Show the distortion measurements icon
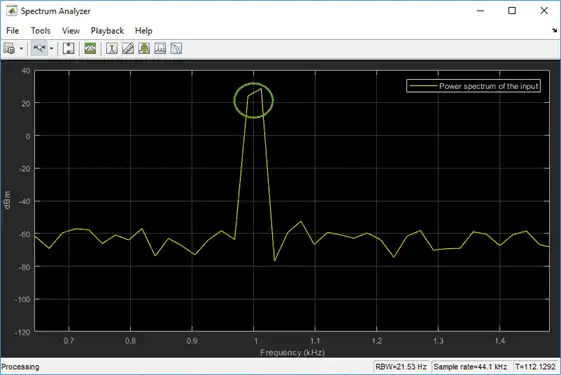 (x=160, y=48)
